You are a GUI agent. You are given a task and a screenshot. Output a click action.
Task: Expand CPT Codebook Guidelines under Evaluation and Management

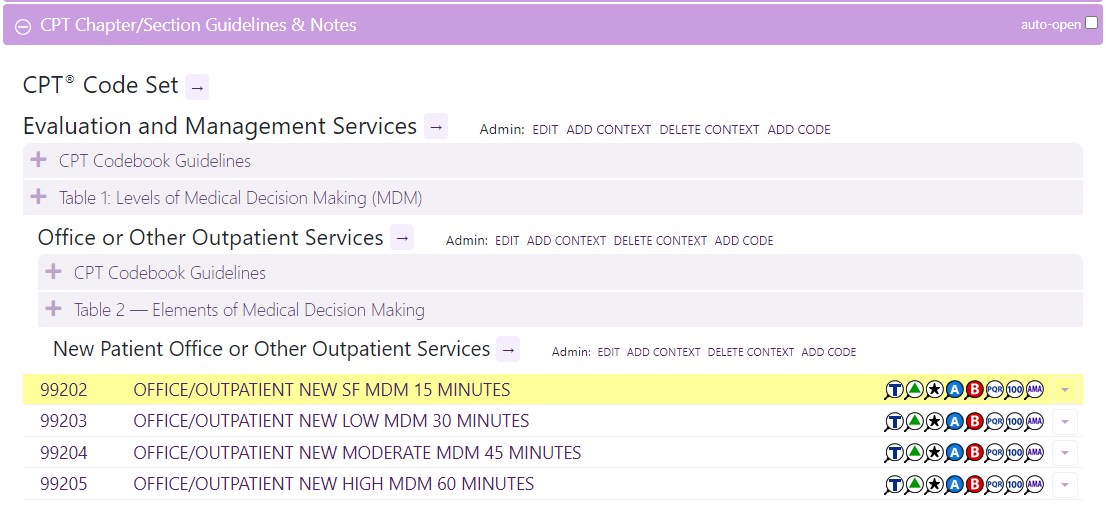point(552,161)
